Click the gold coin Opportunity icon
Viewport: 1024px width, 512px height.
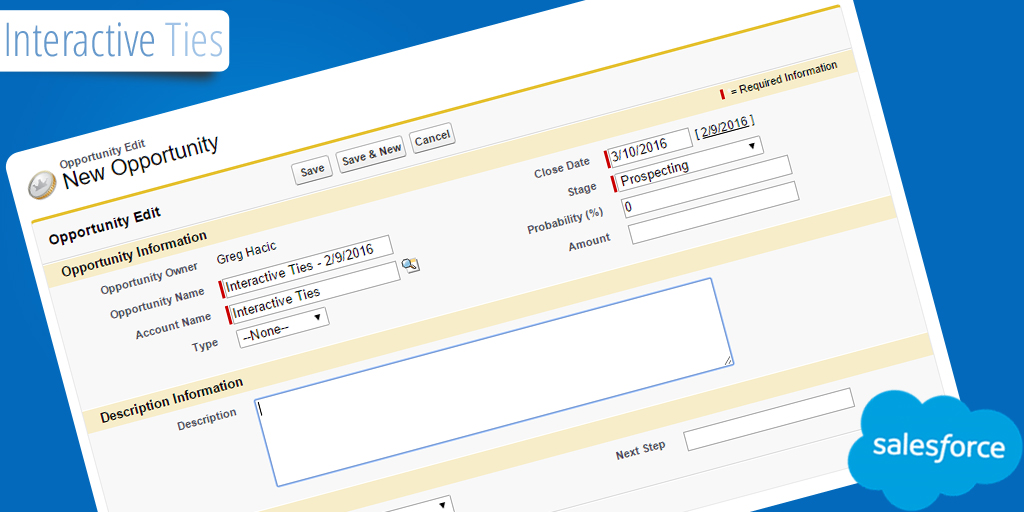[x=41, y=184]
